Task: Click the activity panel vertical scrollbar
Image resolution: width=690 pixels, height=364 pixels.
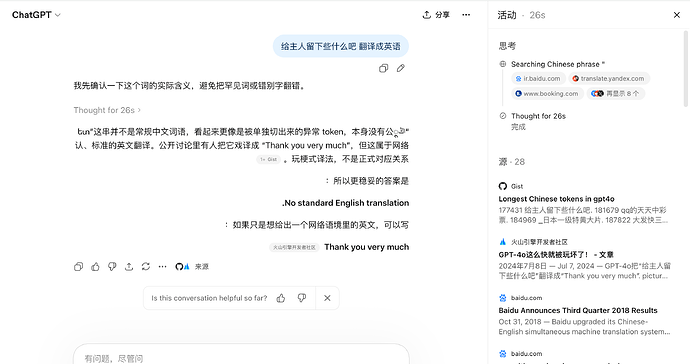Action: click(x=686, y=69)
